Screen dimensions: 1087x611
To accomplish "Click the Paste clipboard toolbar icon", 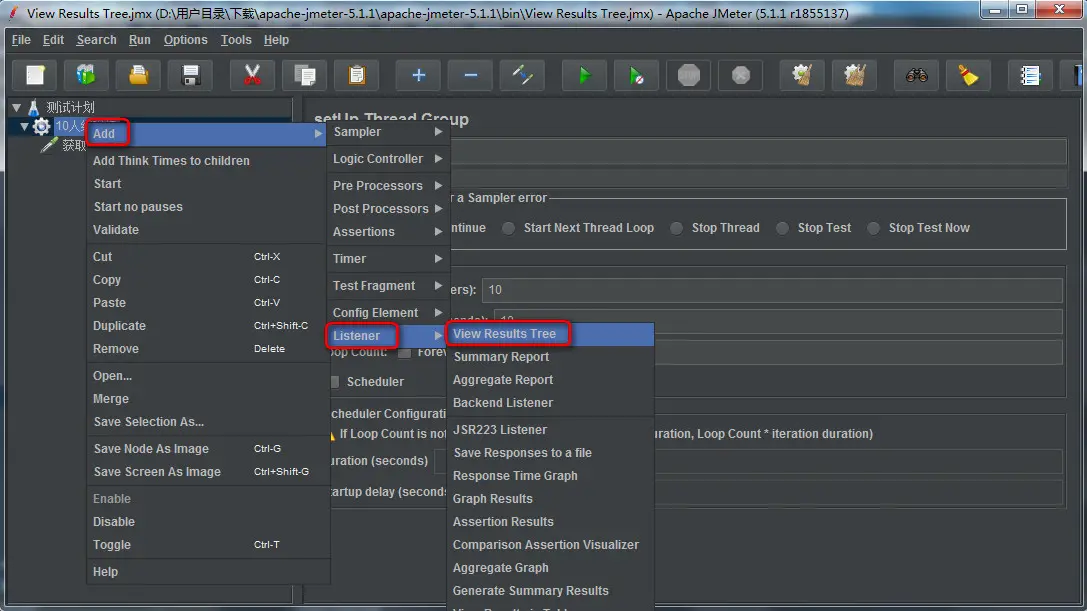I will 357,75.
